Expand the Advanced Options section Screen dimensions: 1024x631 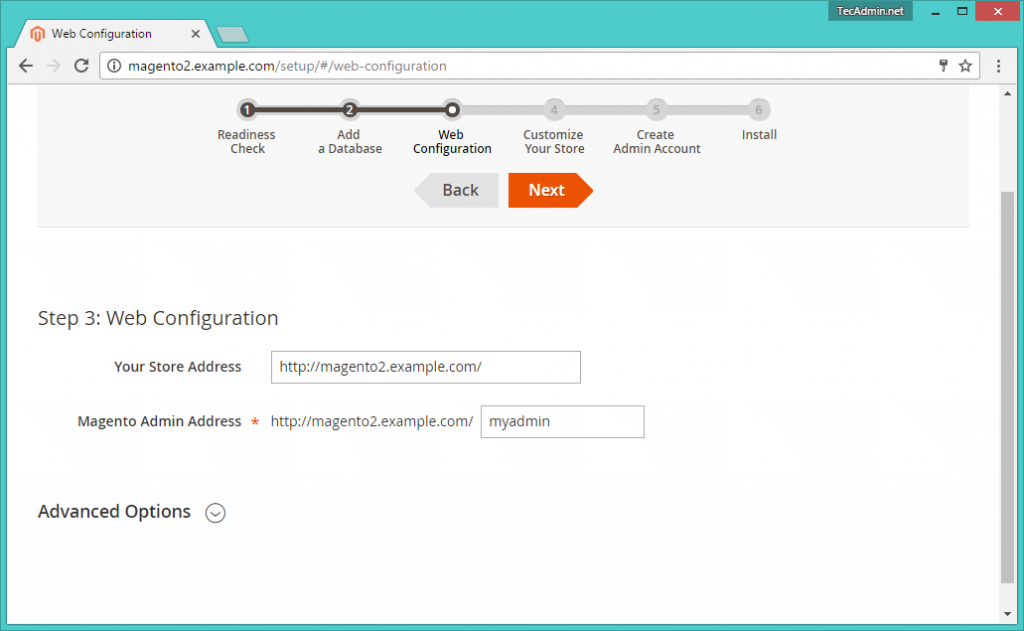point(215,513)
